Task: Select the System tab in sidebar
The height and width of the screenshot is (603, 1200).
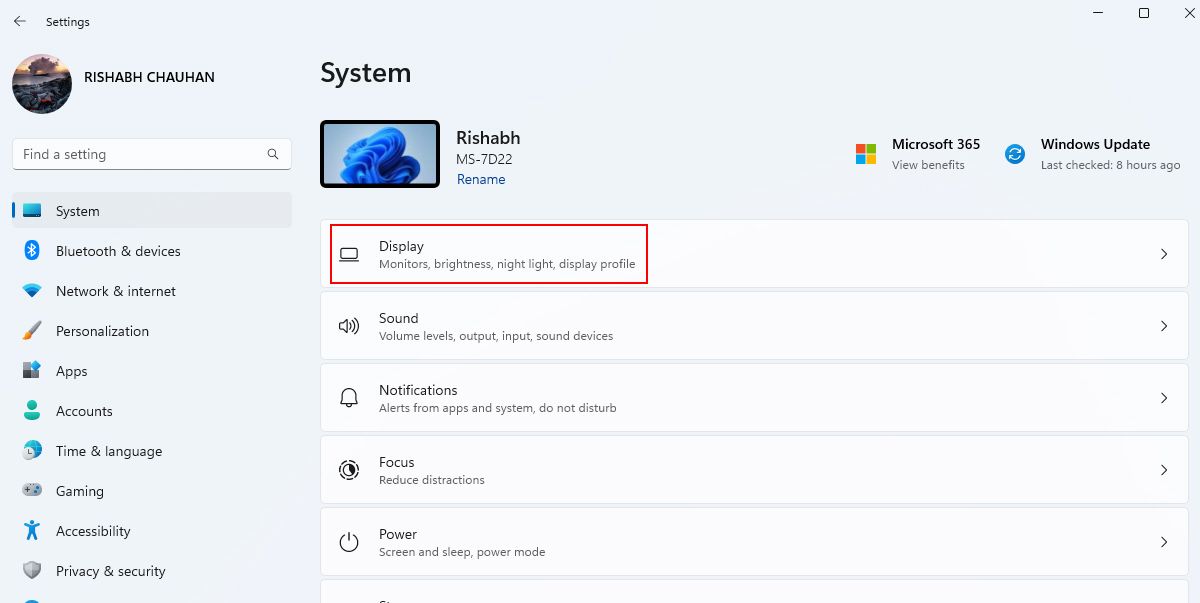Action: 78,211
